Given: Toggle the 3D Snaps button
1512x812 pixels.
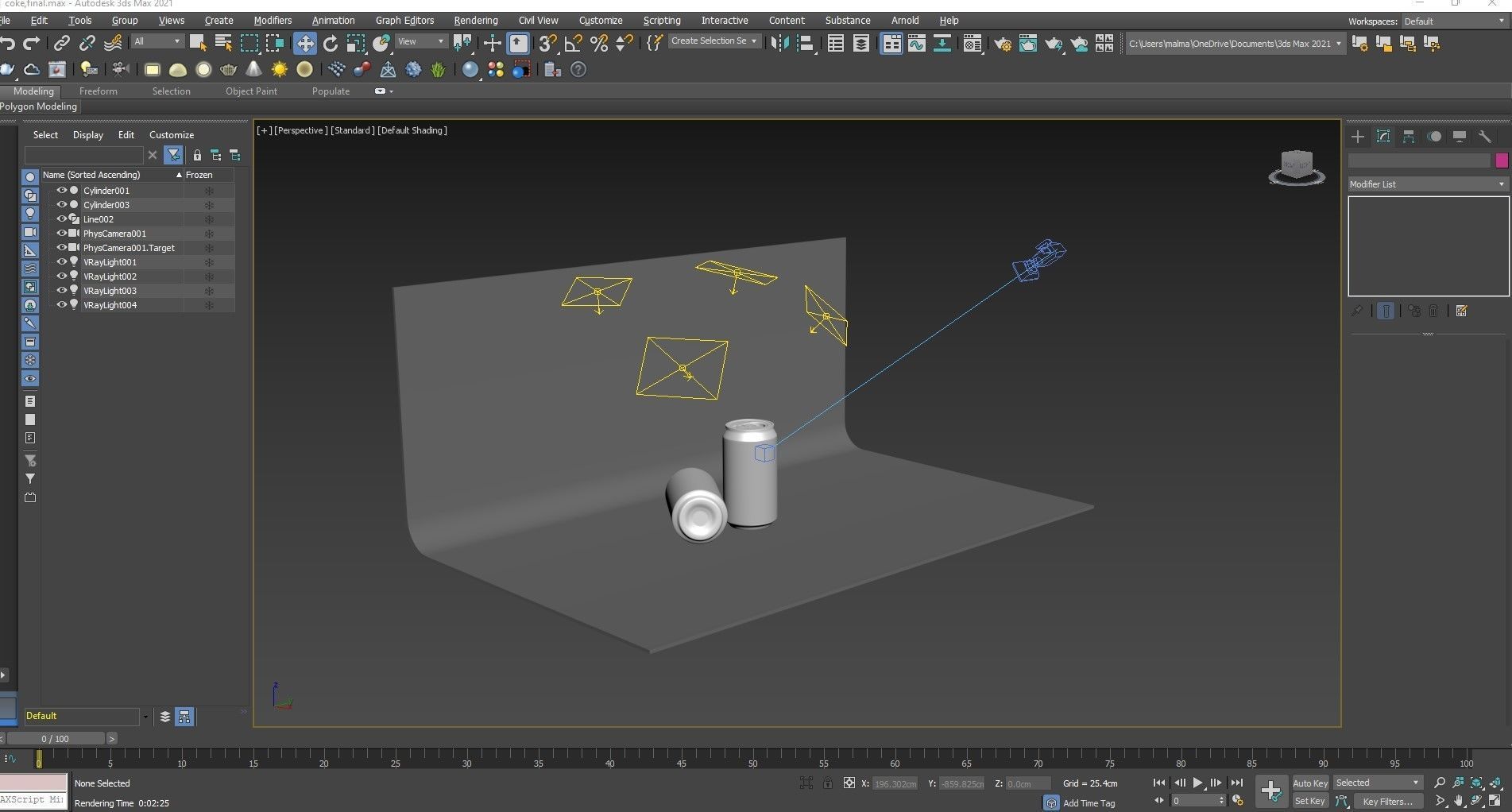Looking at the screenshot, I should (x=548, y=43).
